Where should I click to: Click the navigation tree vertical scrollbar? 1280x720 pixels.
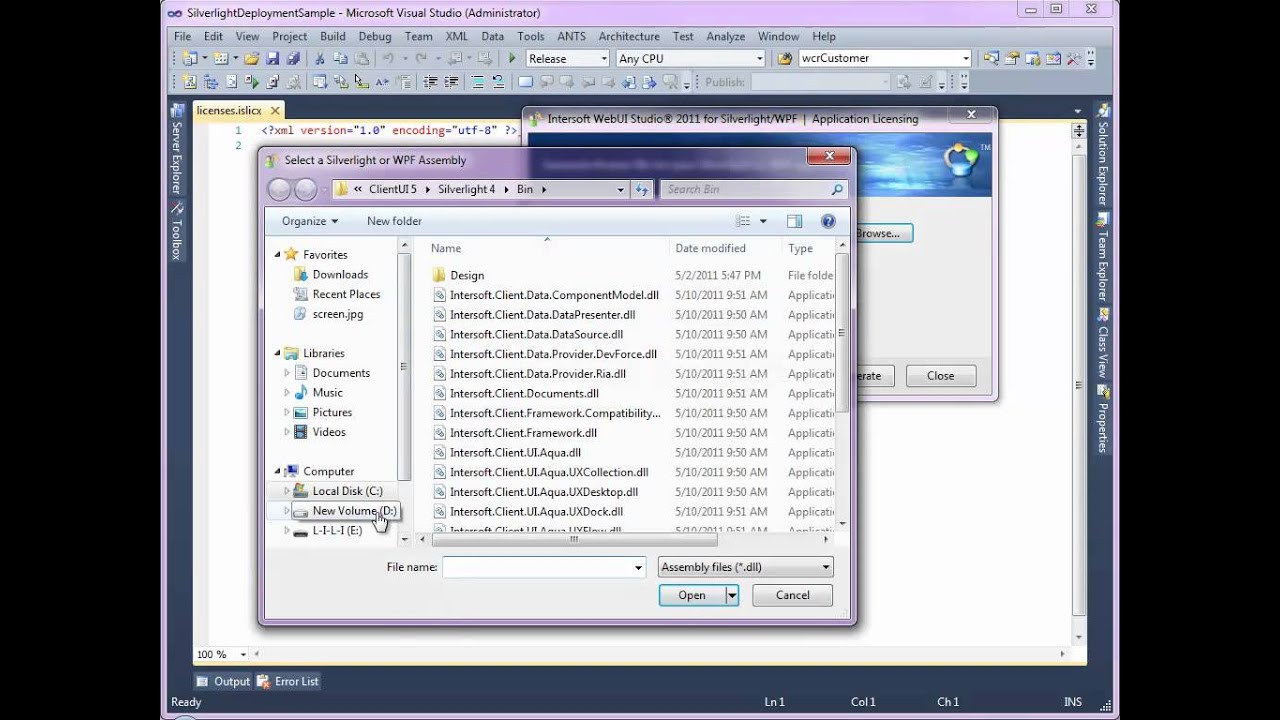(404, 365)
